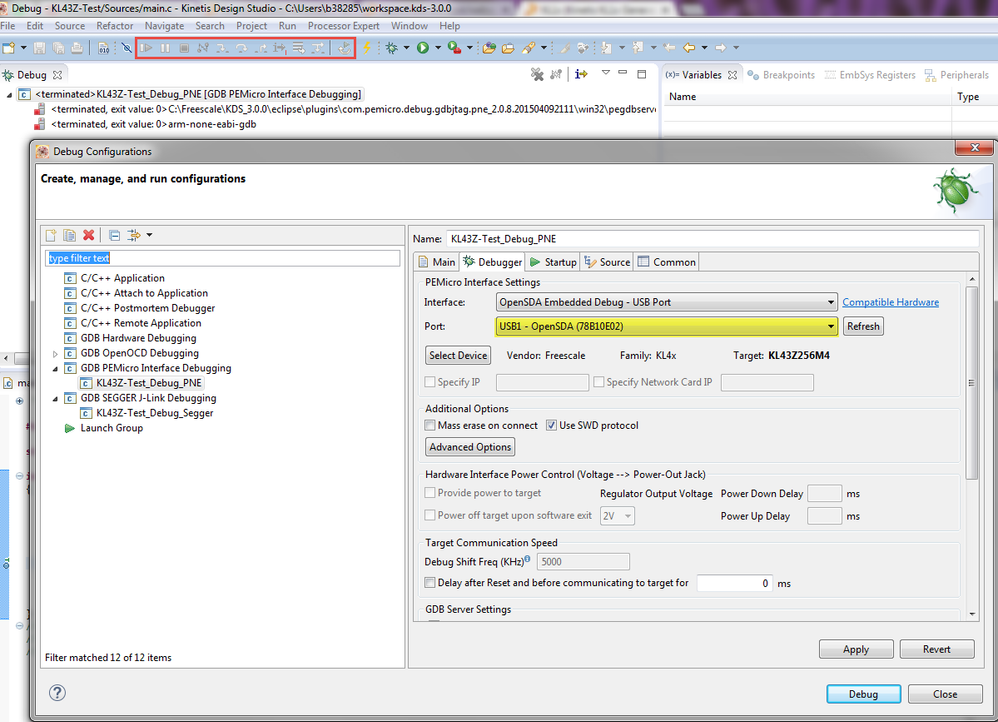
Task: Open the Breakpoints view tab
Action: [781, 75]
